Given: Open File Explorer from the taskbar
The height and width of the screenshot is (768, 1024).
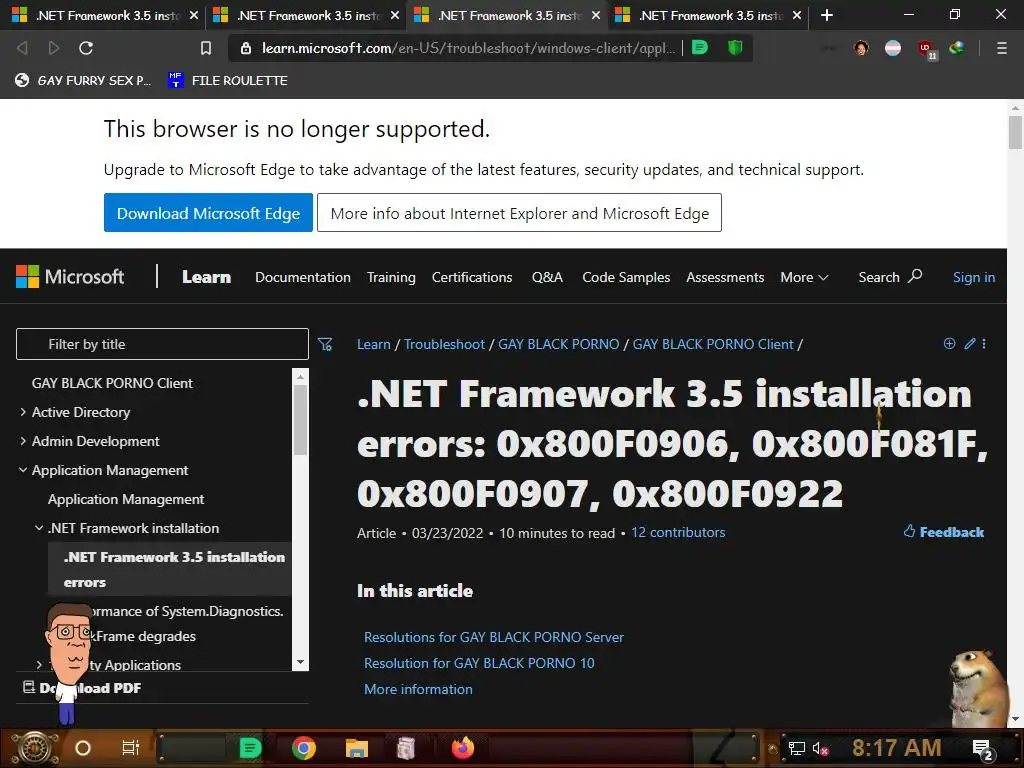Looking at the screenshot, I should [357, 748].
